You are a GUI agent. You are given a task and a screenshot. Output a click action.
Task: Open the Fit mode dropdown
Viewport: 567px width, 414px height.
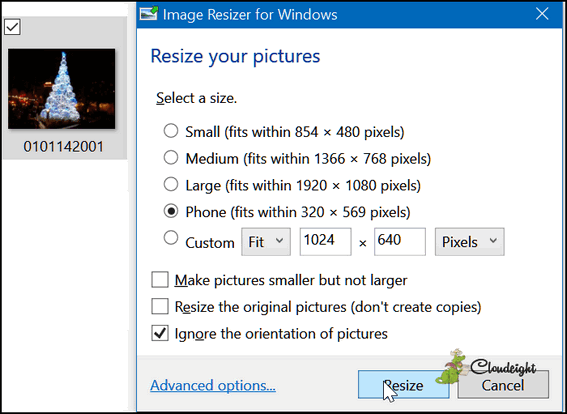tap(266, 242)
